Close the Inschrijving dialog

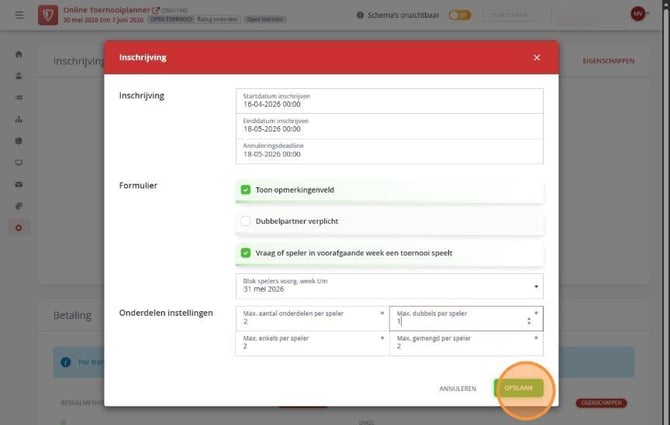(x=537, y=58)
